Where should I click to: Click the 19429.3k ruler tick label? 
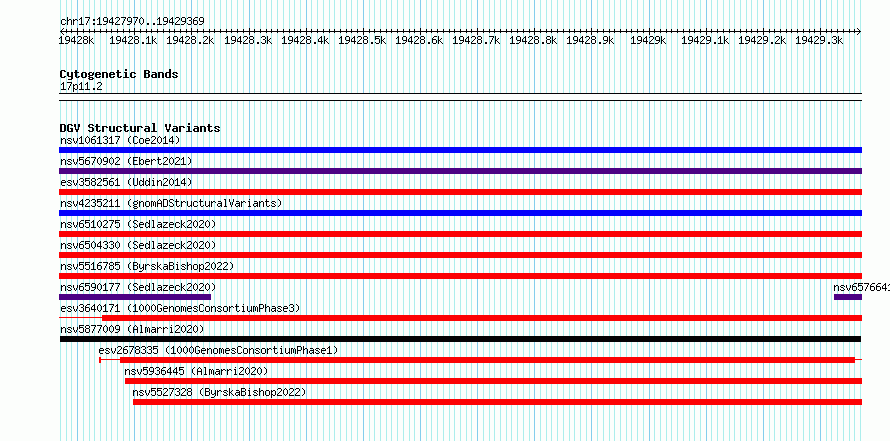click(x=819, y=40)
